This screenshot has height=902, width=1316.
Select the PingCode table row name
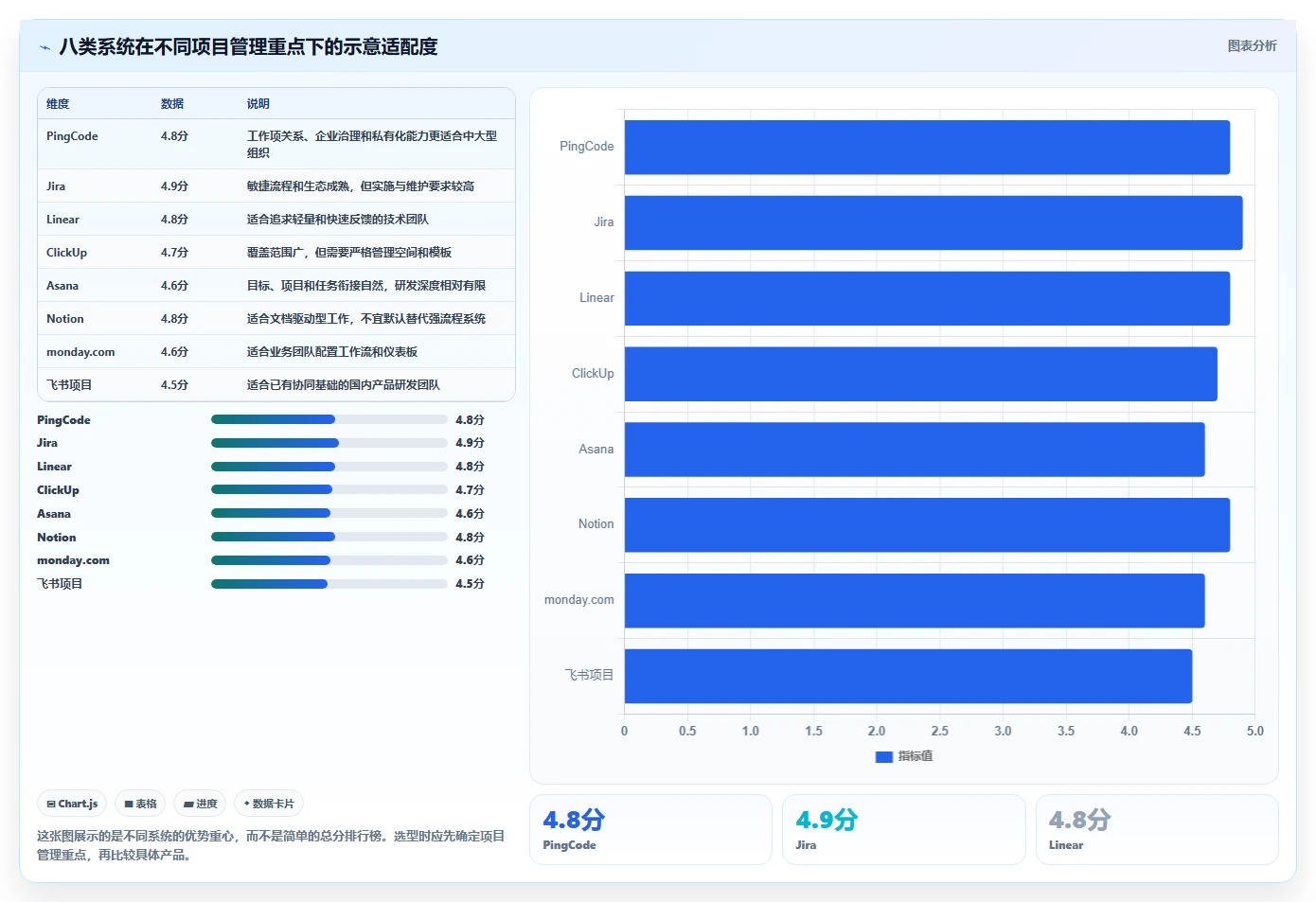pos(72,136)
